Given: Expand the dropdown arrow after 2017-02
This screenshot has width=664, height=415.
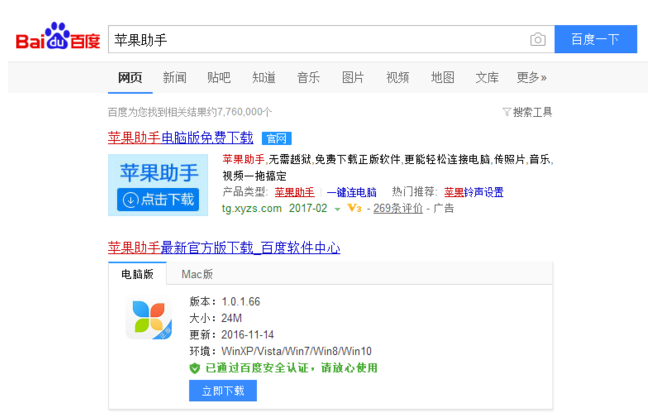Looking at the screenshot, I should point(338,209).
